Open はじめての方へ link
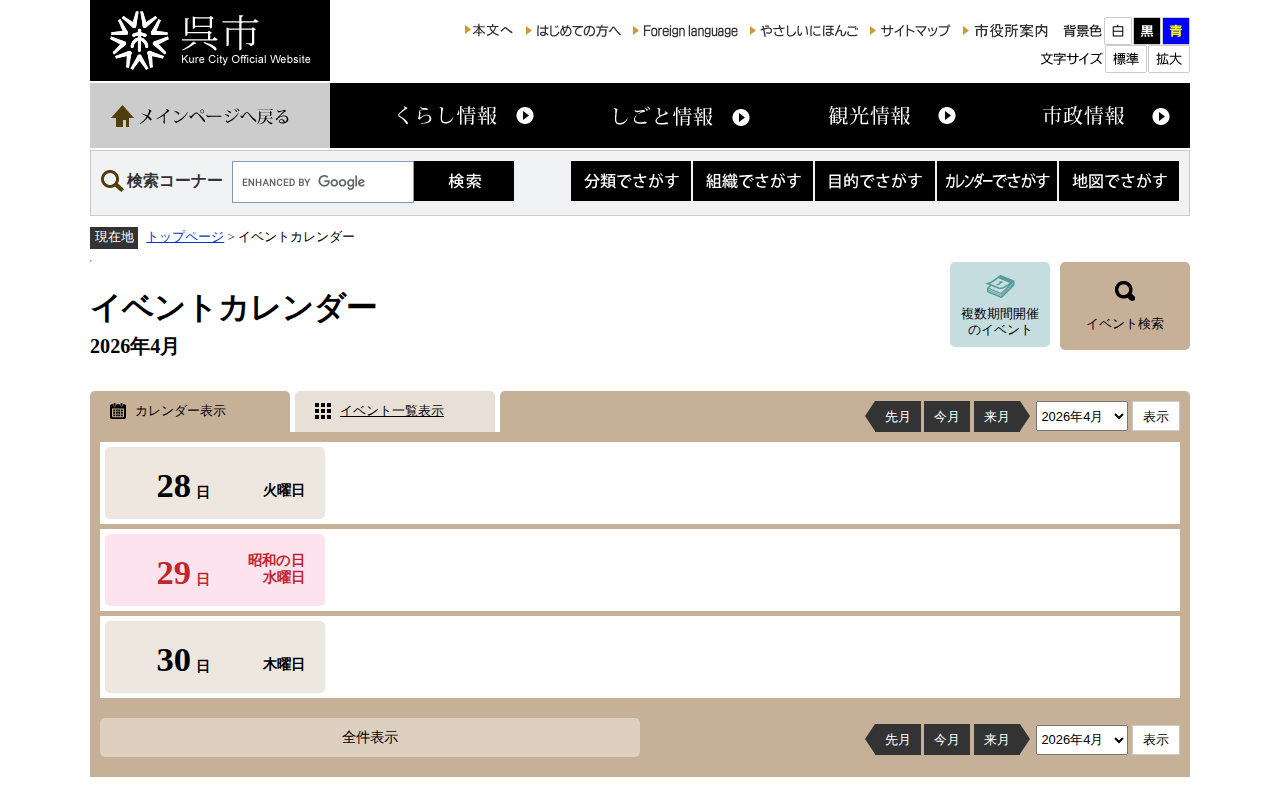 (x=574, y=31)
